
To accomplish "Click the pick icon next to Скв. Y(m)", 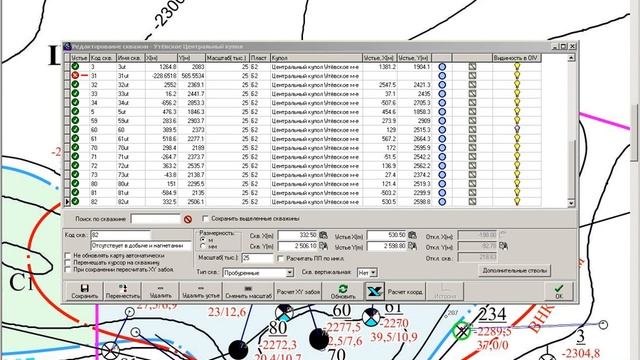I will (323, 246).
